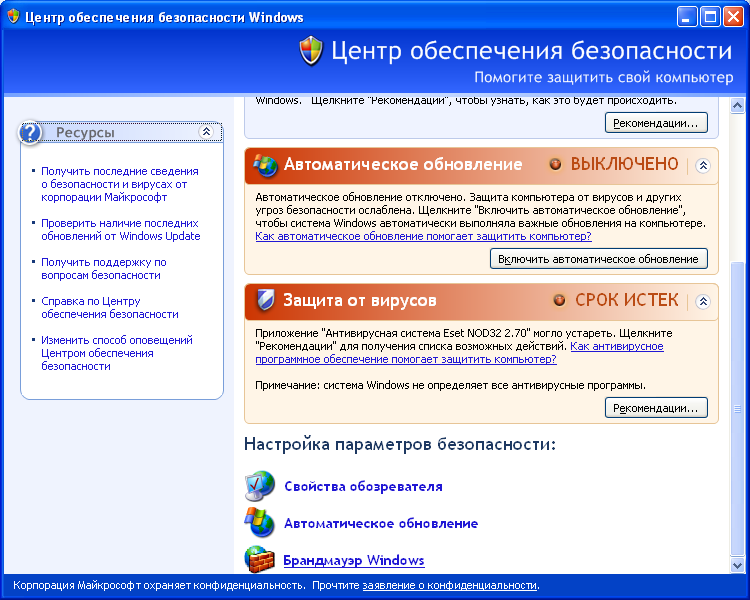Minimize the Security Center window
The height and width of the screenshot is (600, 750).
687,17
